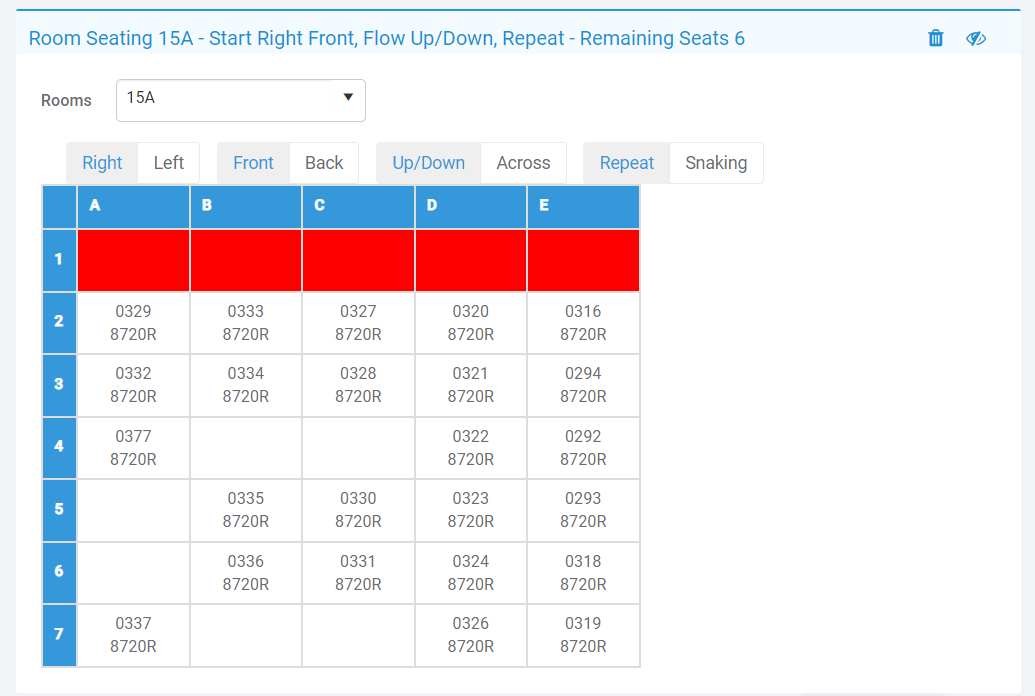Switch seating to start from Back

pos(324,163)
